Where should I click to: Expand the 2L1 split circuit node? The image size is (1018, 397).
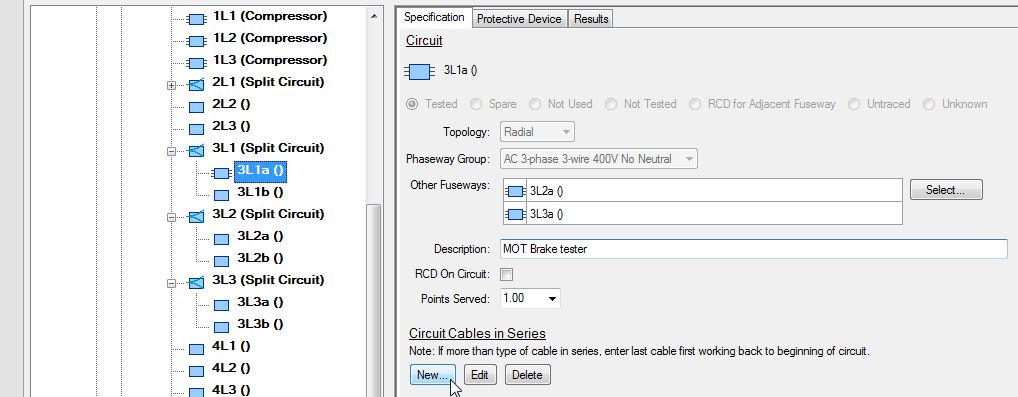click(x=171, y=85)
